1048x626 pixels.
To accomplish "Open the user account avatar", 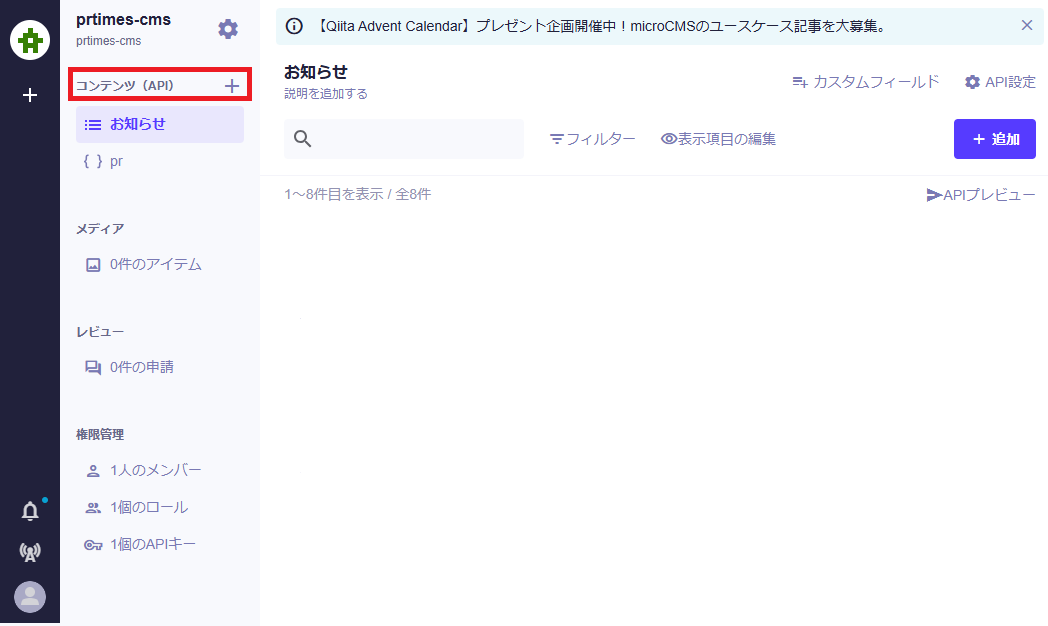I will [30, 597].
